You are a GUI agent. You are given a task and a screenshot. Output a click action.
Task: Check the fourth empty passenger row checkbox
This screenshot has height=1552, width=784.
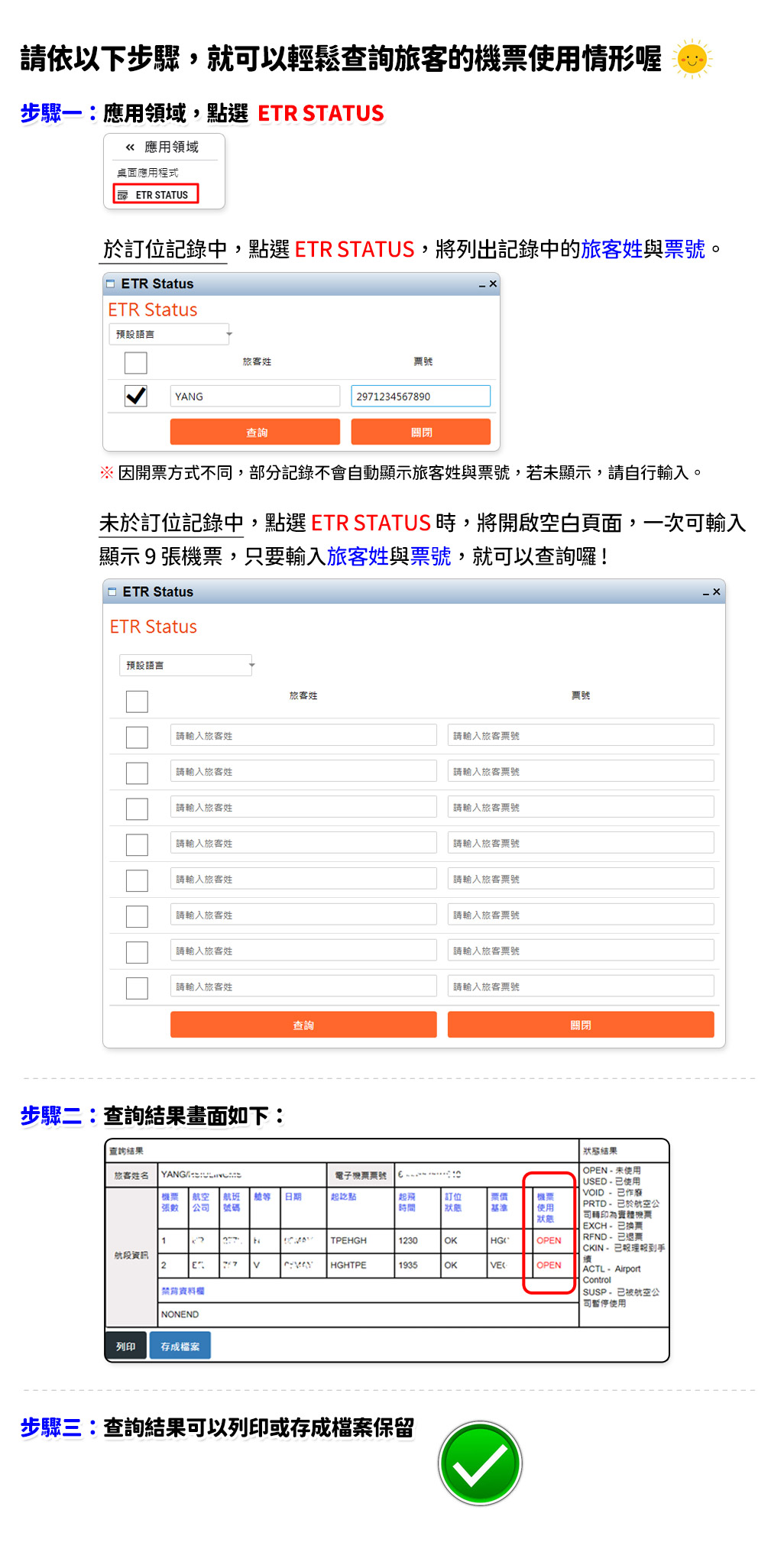coord(137,844)
